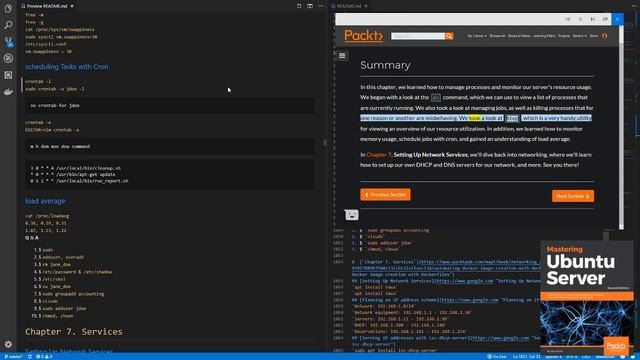Click the 'm h dom mon dow command' code block
This screenshot has height=360, width=640.
pyautogui.click(x=170, y=146)
